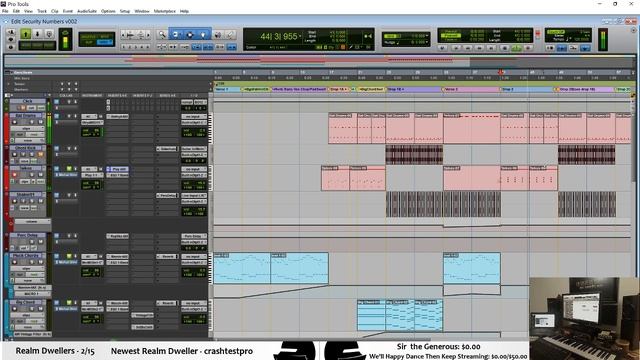Viewport: 640px width, 360px height.
Task: Click horizontal zoom out arrow
Action: coord(122,35)
